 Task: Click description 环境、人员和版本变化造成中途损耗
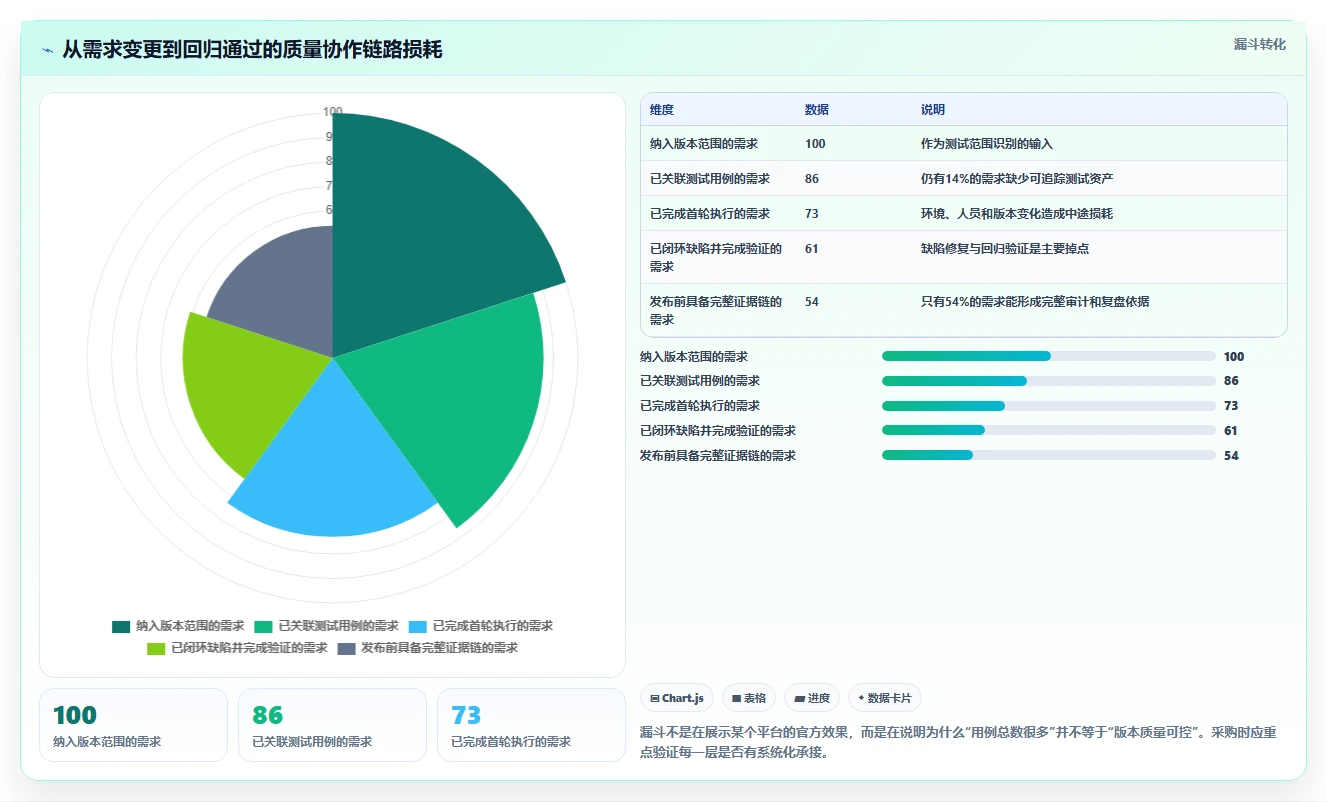point(1017,214)
